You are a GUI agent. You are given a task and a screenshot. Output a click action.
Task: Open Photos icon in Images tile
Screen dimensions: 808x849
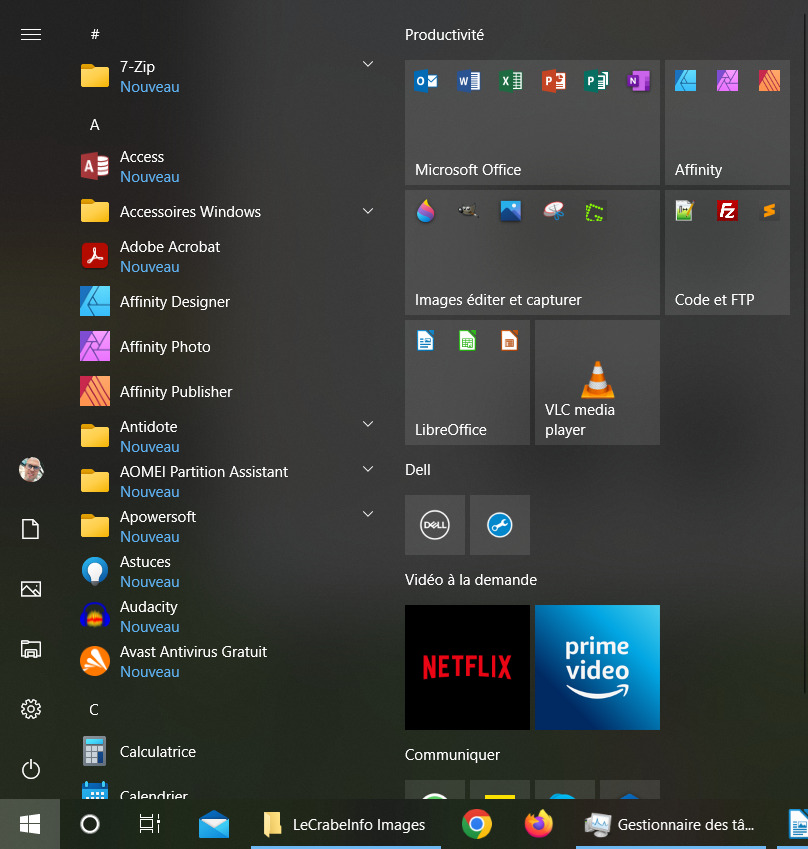click(511, 211)
